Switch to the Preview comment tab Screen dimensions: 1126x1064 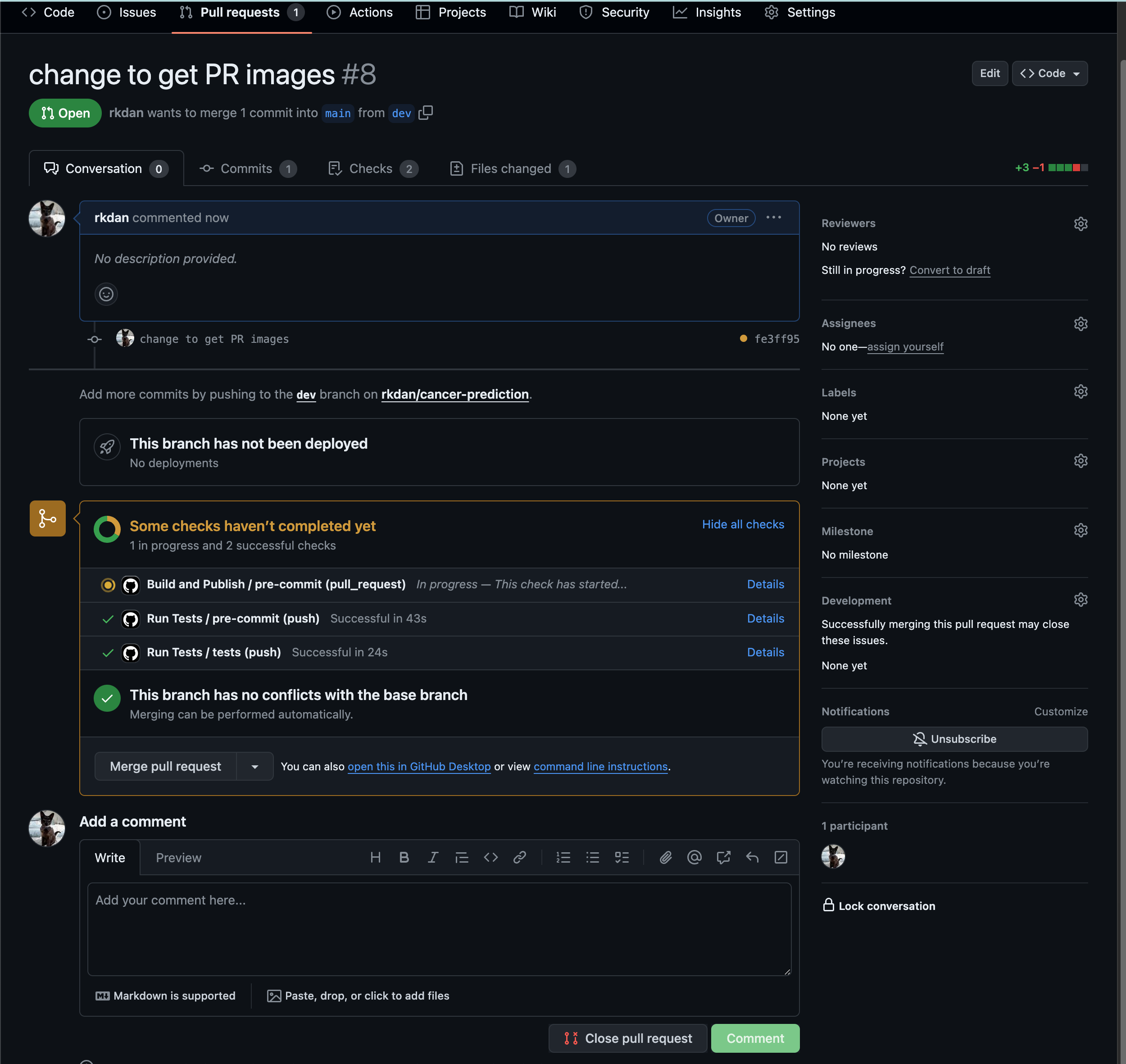pyautogui.click(x=179, y=858)
